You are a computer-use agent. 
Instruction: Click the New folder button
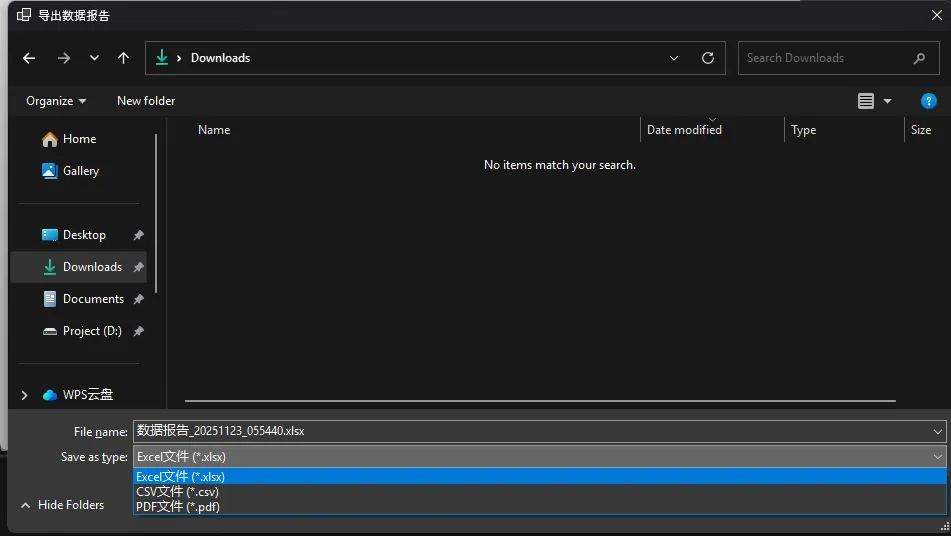pyautogui.click(x=146, y=101)
